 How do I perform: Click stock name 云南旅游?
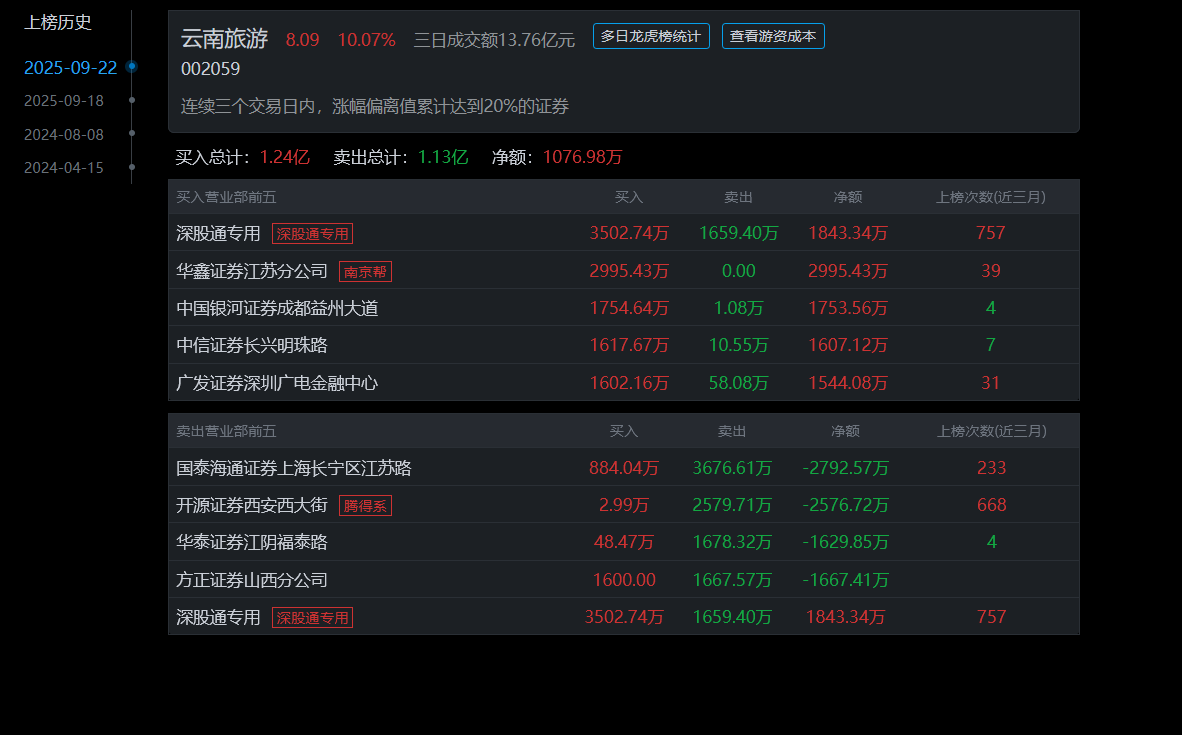click(x=225, y=38)
